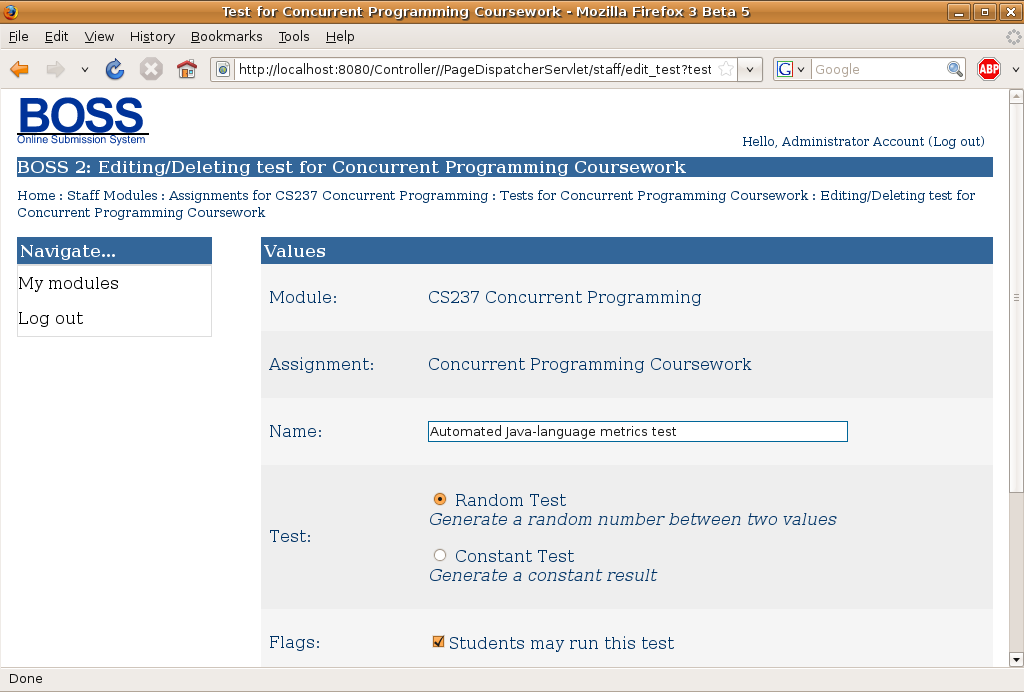Expand the address bar URL dropdown
Image resolution: width=1024 pixels, height=692 pixels.
(x=751, y=69)
